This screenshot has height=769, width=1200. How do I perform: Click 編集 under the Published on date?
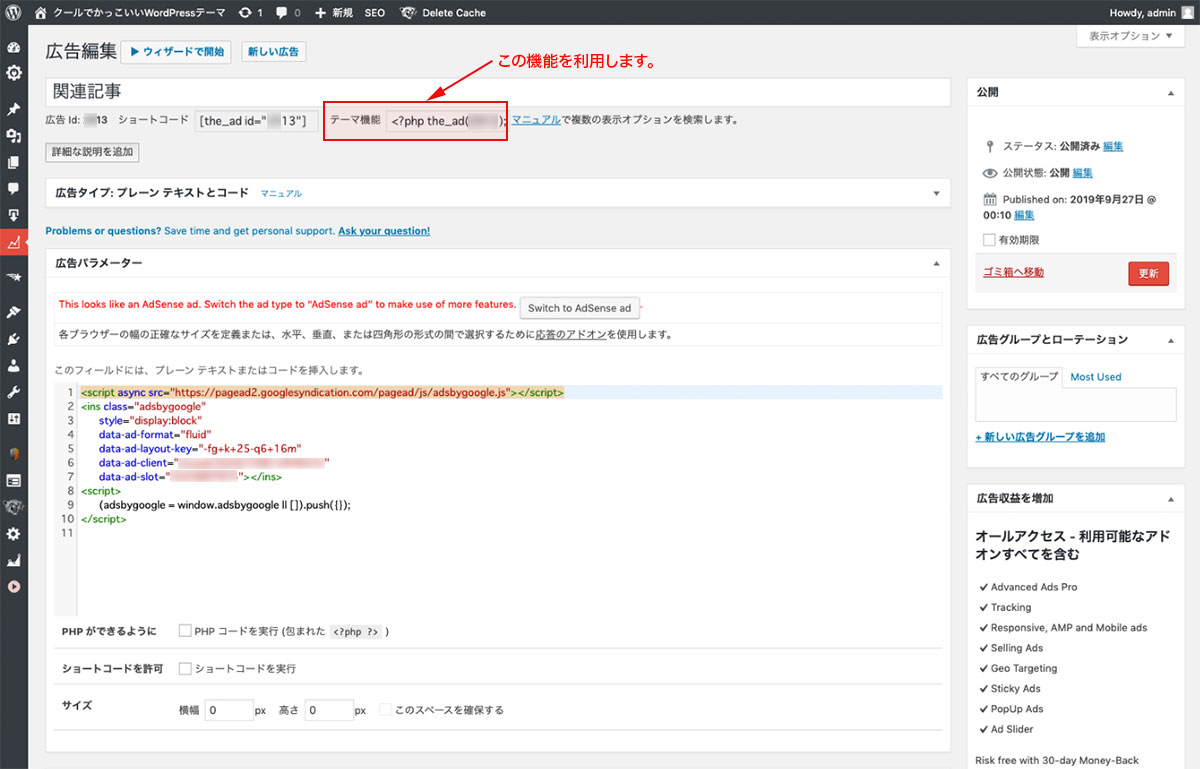1024,215
